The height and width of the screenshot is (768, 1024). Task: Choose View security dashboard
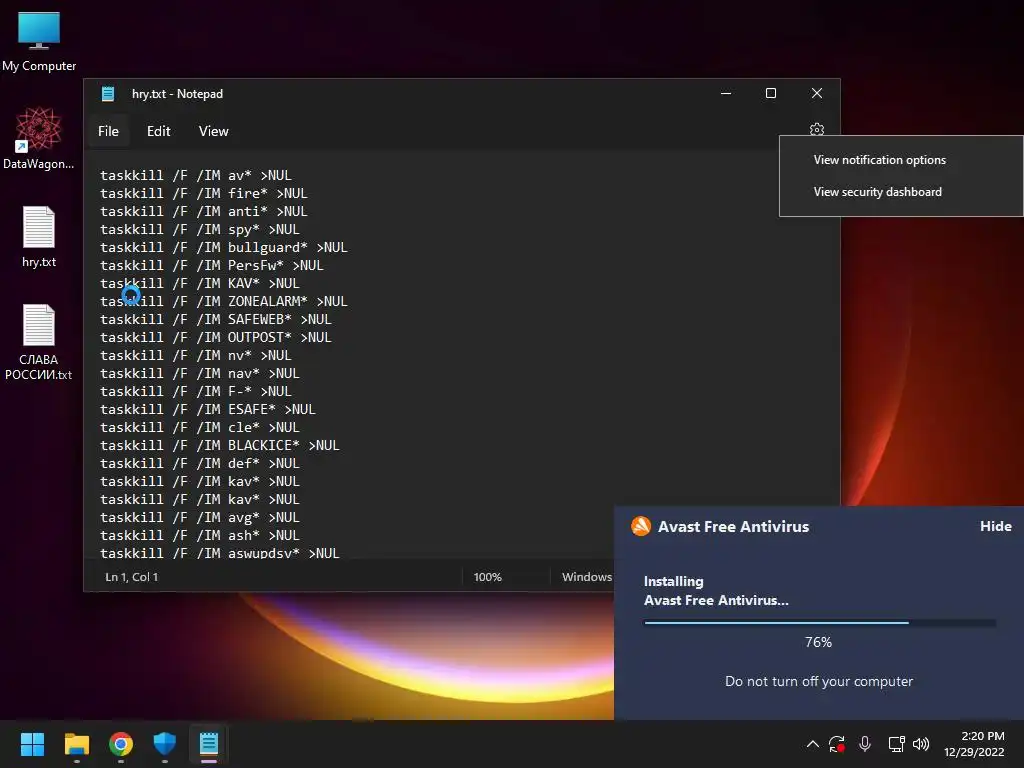pos(878,192)
